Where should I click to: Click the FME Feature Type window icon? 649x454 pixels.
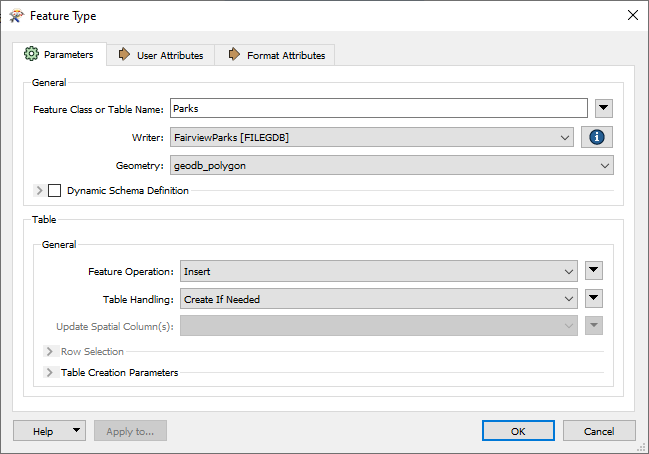point(16,16)
